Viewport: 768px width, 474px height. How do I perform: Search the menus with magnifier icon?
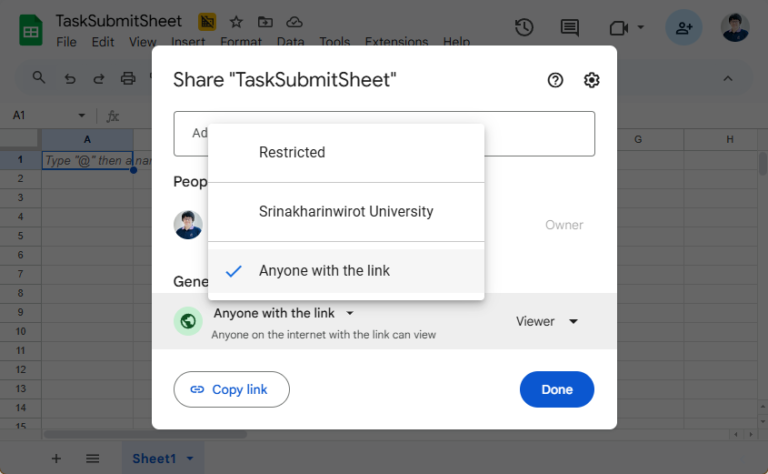click(x=39, y=77)
